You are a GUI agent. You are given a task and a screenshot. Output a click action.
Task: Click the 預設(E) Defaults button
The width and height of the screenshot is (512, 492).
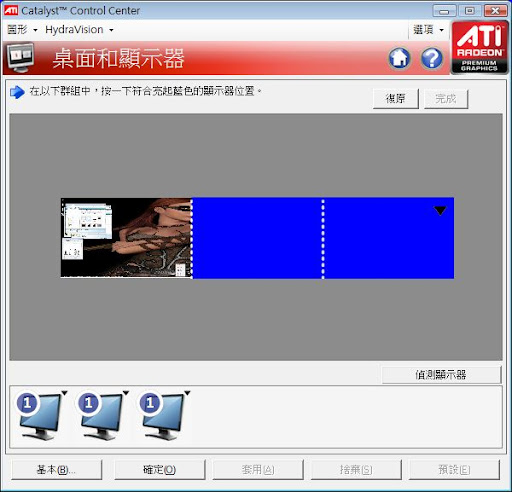coord(454,470)
